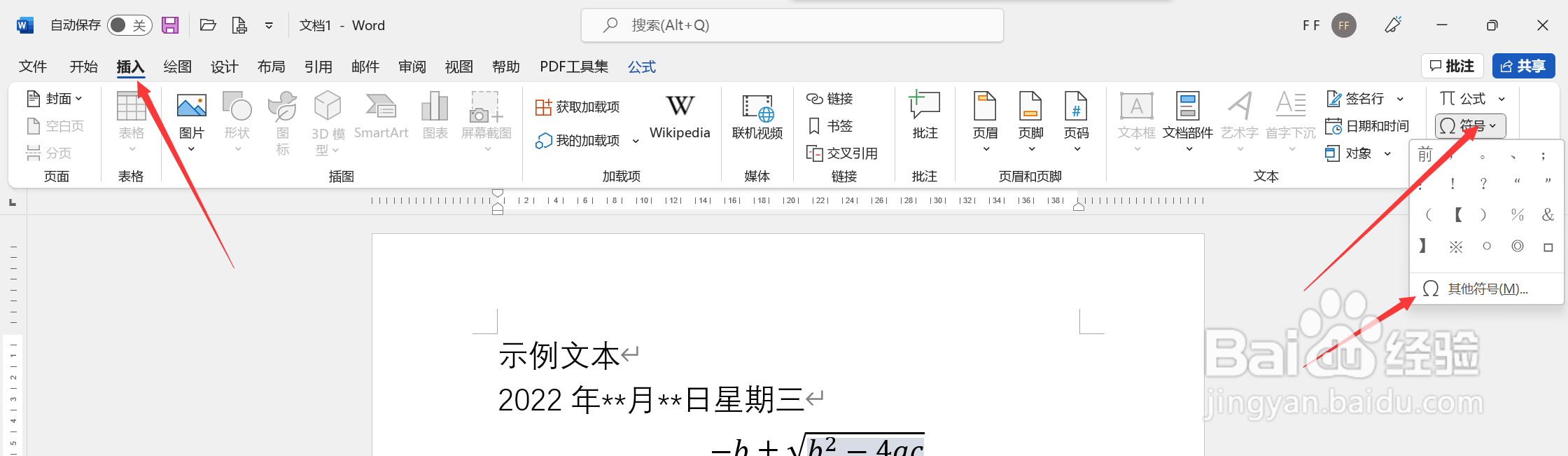Insert a Link (链接)
This screenshot has width=1568, height=456.
[829, 99]
